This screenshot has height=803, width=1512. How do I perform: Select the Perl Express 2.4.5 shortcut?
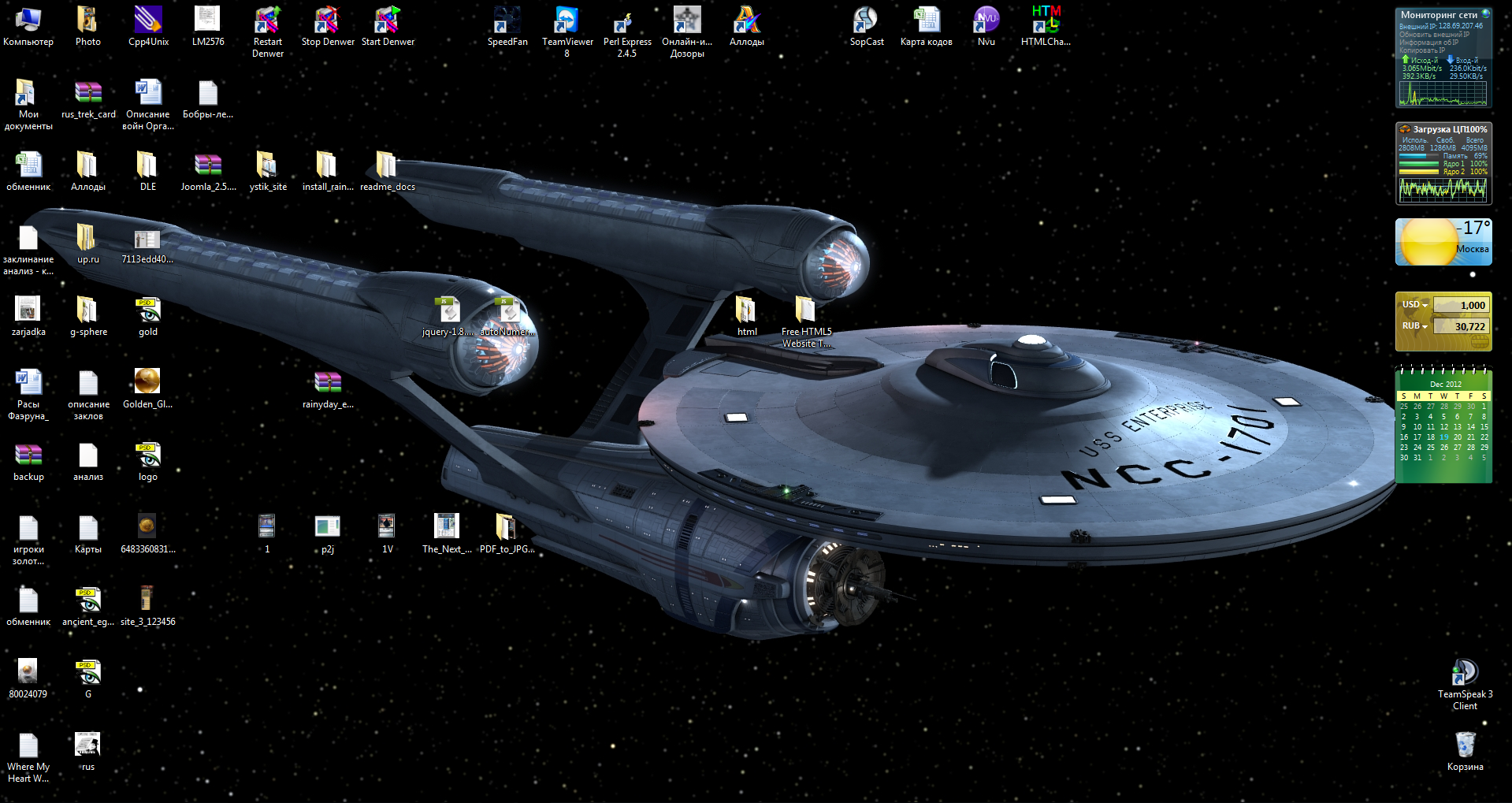tap(627, 32)
